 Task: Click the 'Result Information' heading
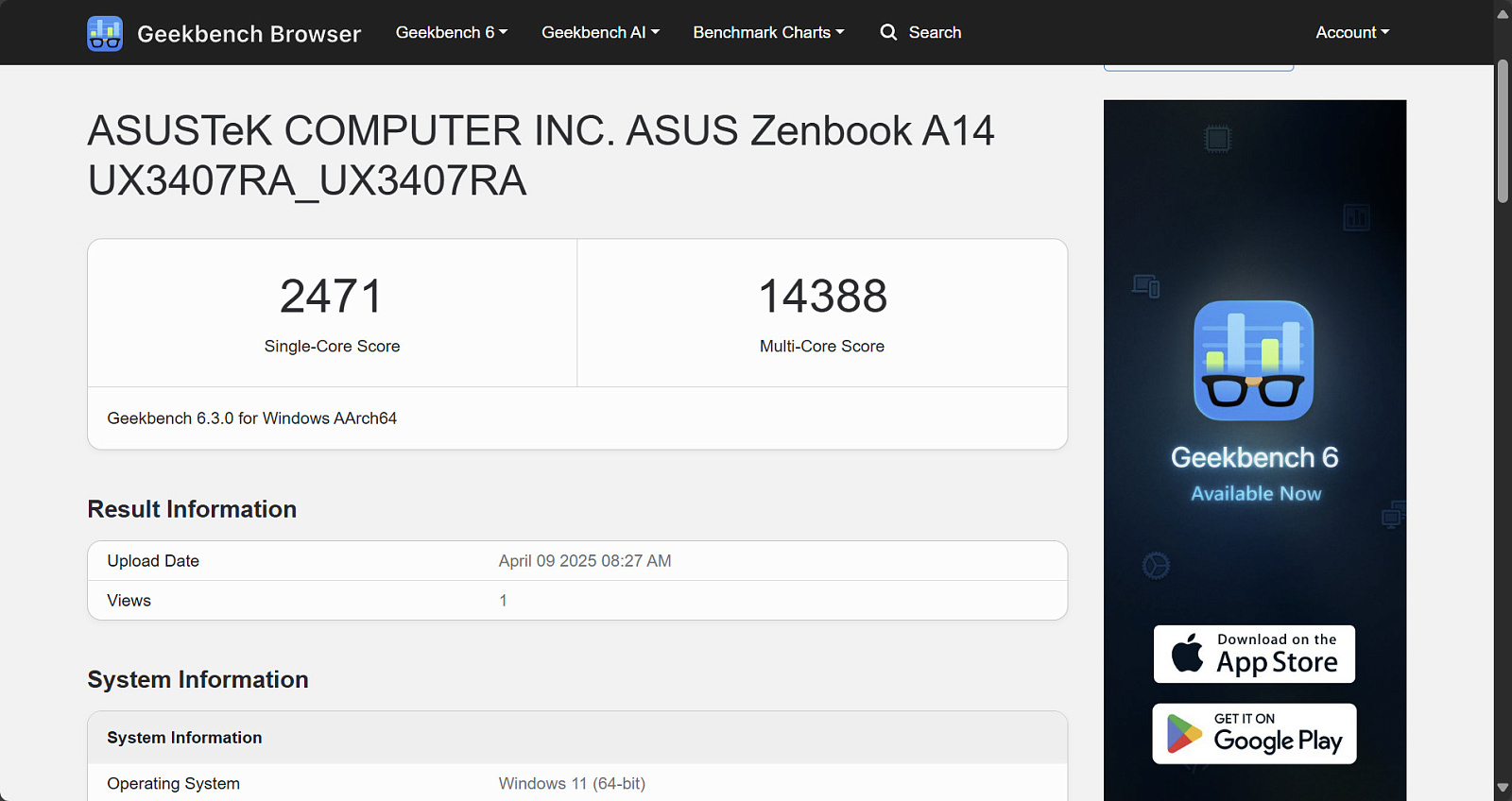point(192,509)
